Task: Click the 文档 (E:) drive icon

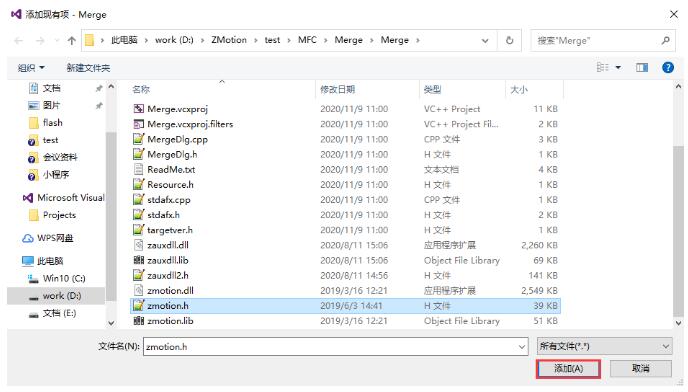Action: click(x=33, y=314)
